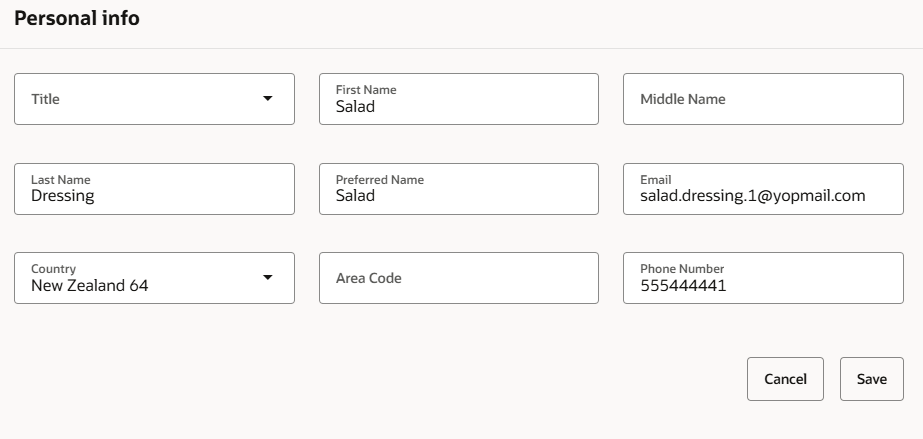Click the 'Salad' value in Preferred Name
This screenshot has height=439, width=923.
[x=355, y=196]
